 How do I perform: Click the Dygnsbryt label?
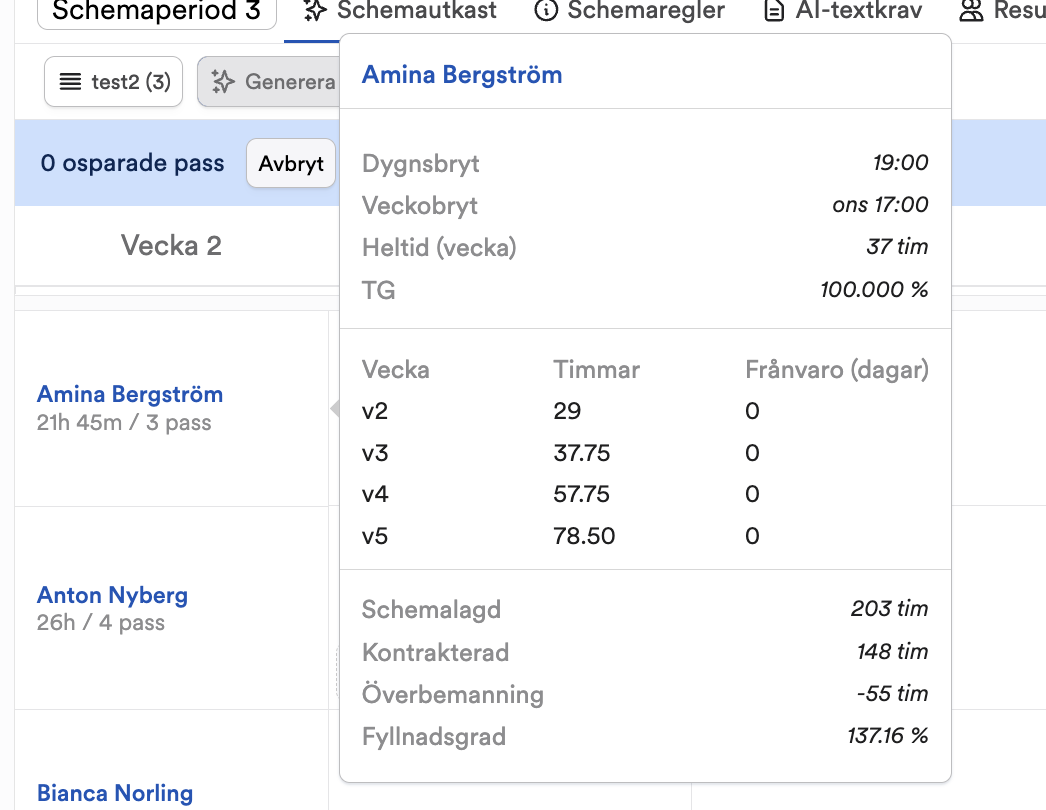421,163
